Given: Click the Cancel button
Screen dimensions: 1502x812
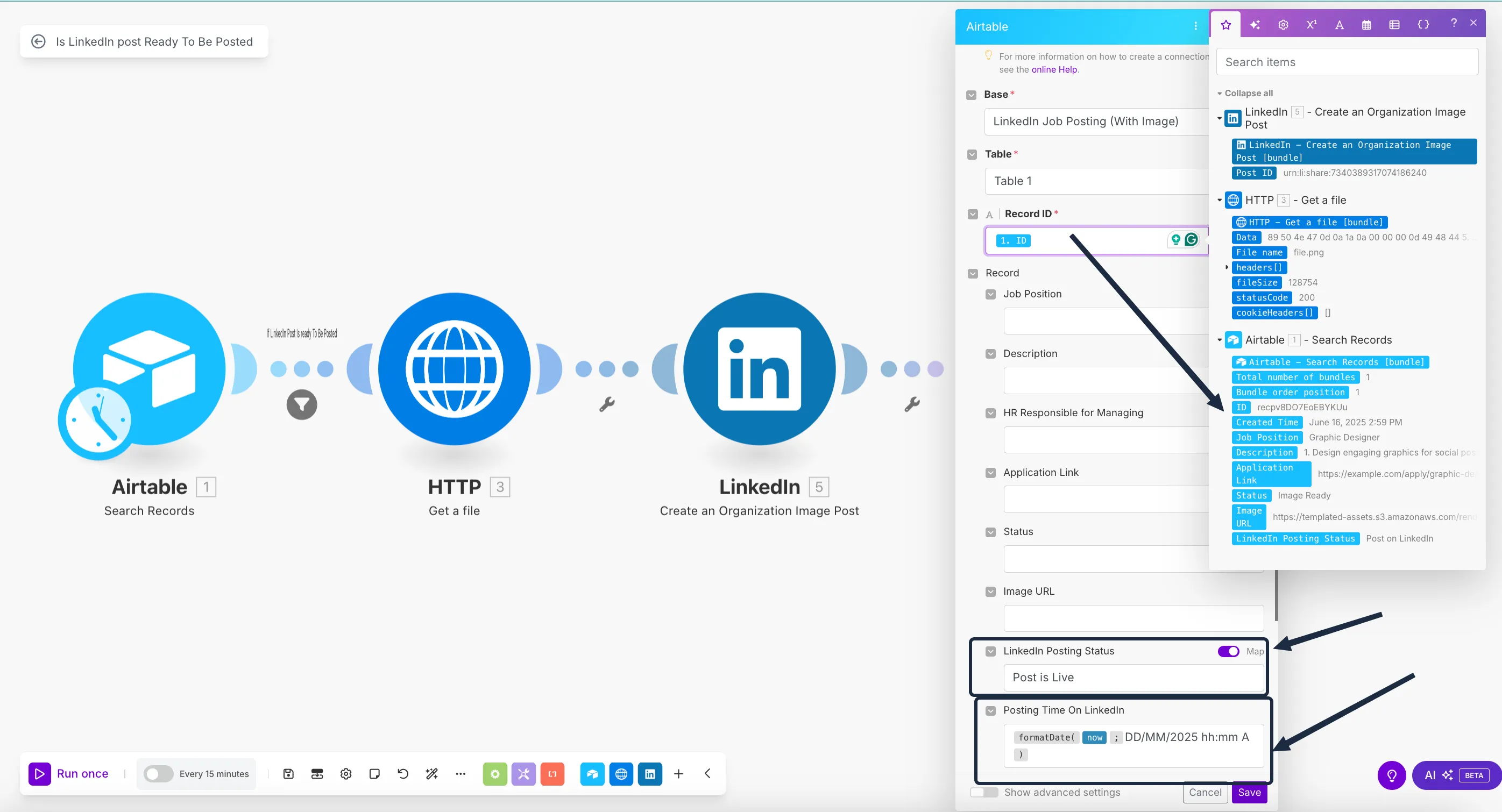Looking at the screenshot, I should (x=1205, y=793).
